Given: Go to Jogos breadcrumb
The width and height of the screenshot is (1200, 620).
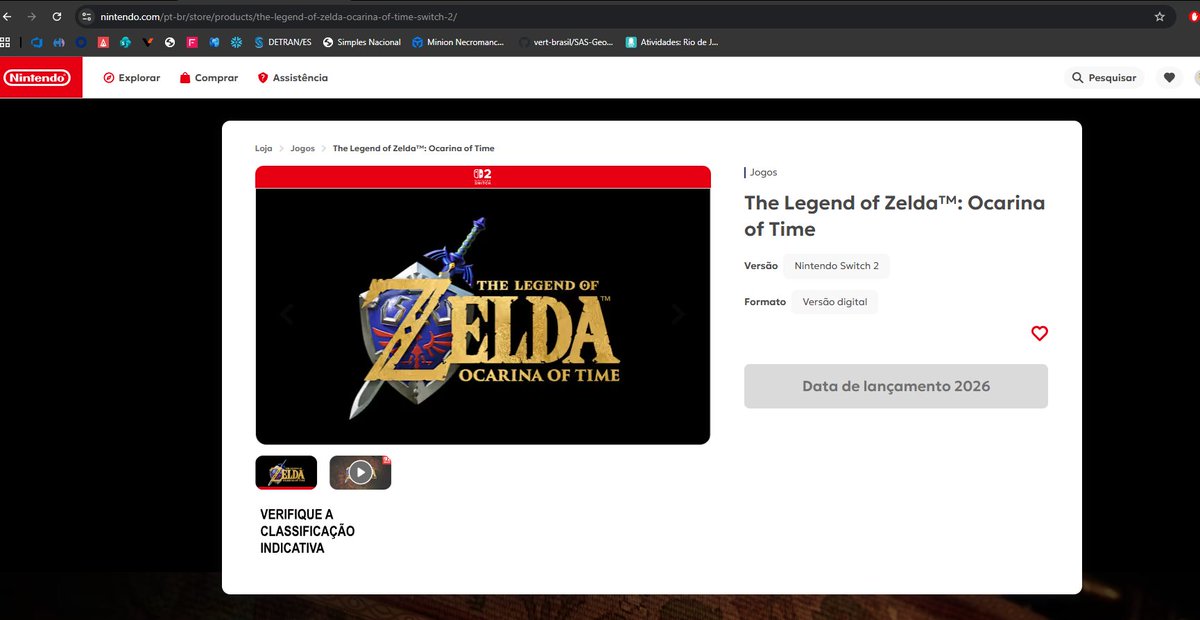Looking at the screenshot, I should click(x=302, y=148).
